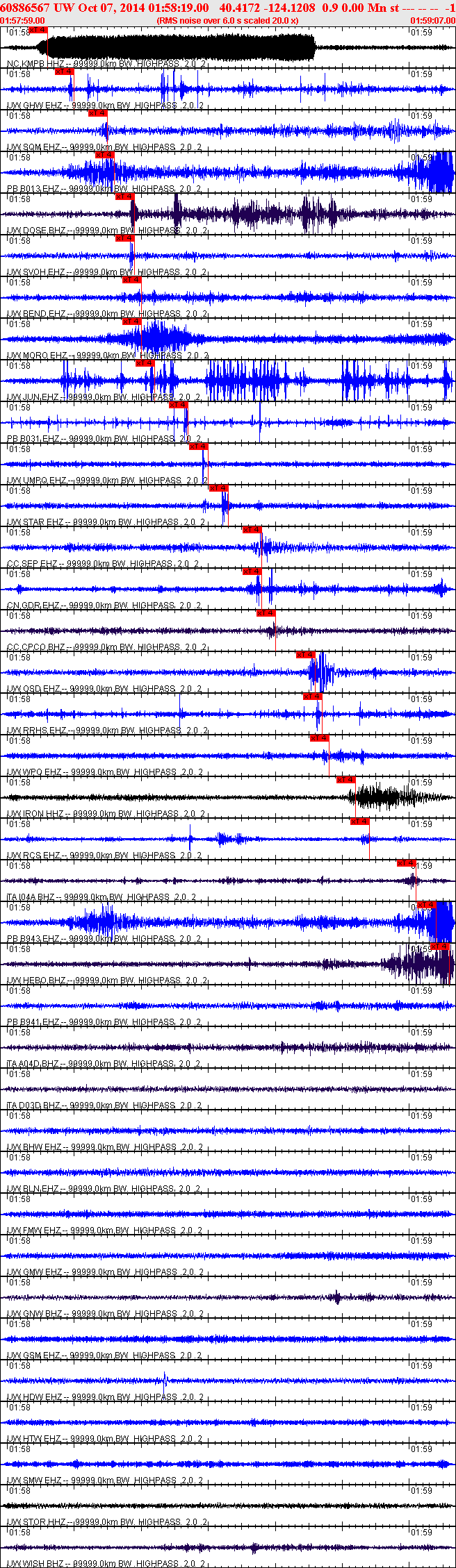Click the 'PB B031 EHZ' station label
The width and height of the screenshot is (456, 1568).
click(x=33, y=439)
